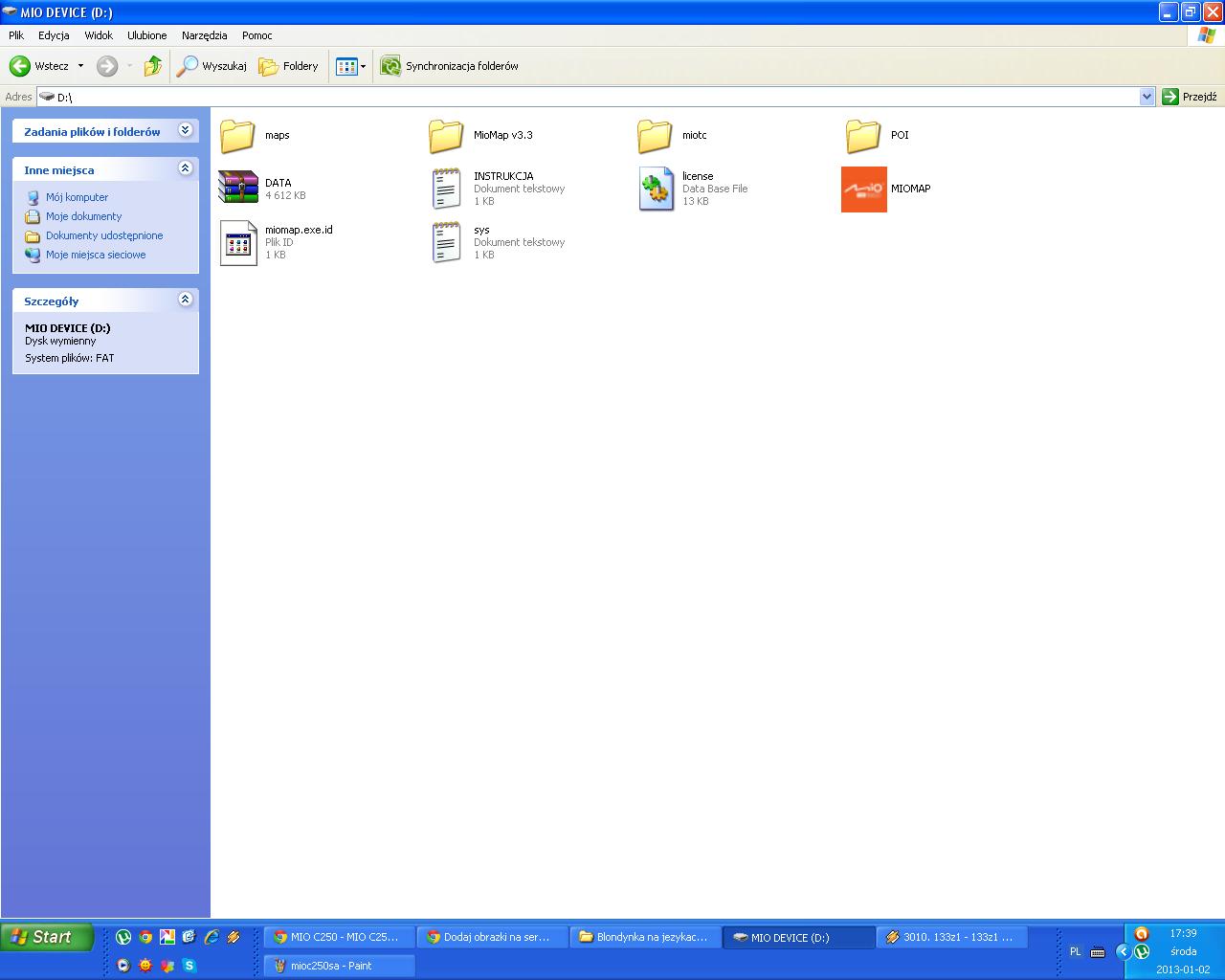Select the MIOMAP orange application icon
Image resolution: width=1225 pixels, height=980 pixels.
click(864, 189)
